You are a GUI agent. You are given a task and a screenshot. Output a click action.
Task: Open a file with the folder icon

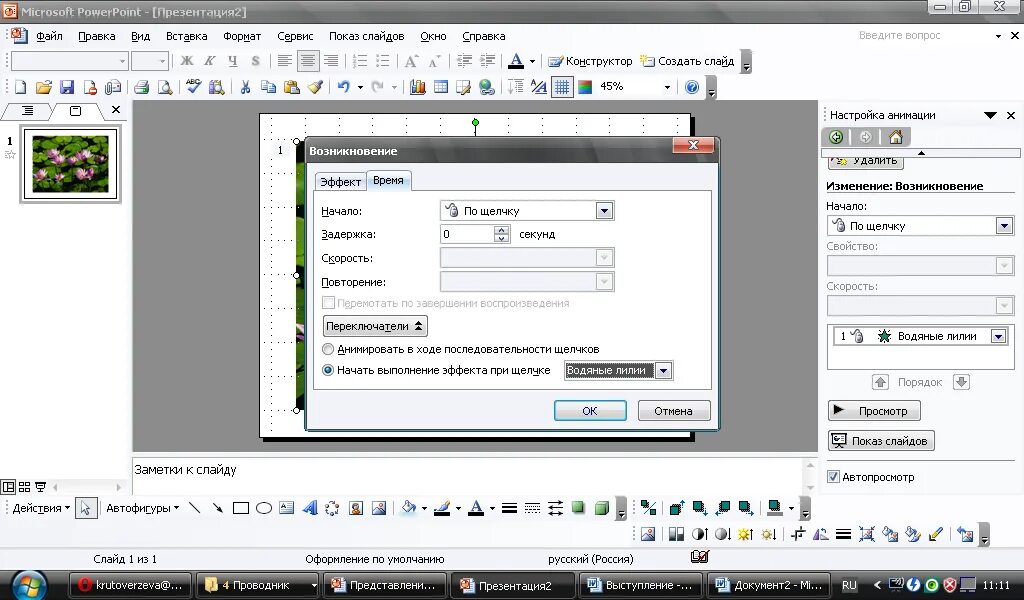(x=44, y=87)
